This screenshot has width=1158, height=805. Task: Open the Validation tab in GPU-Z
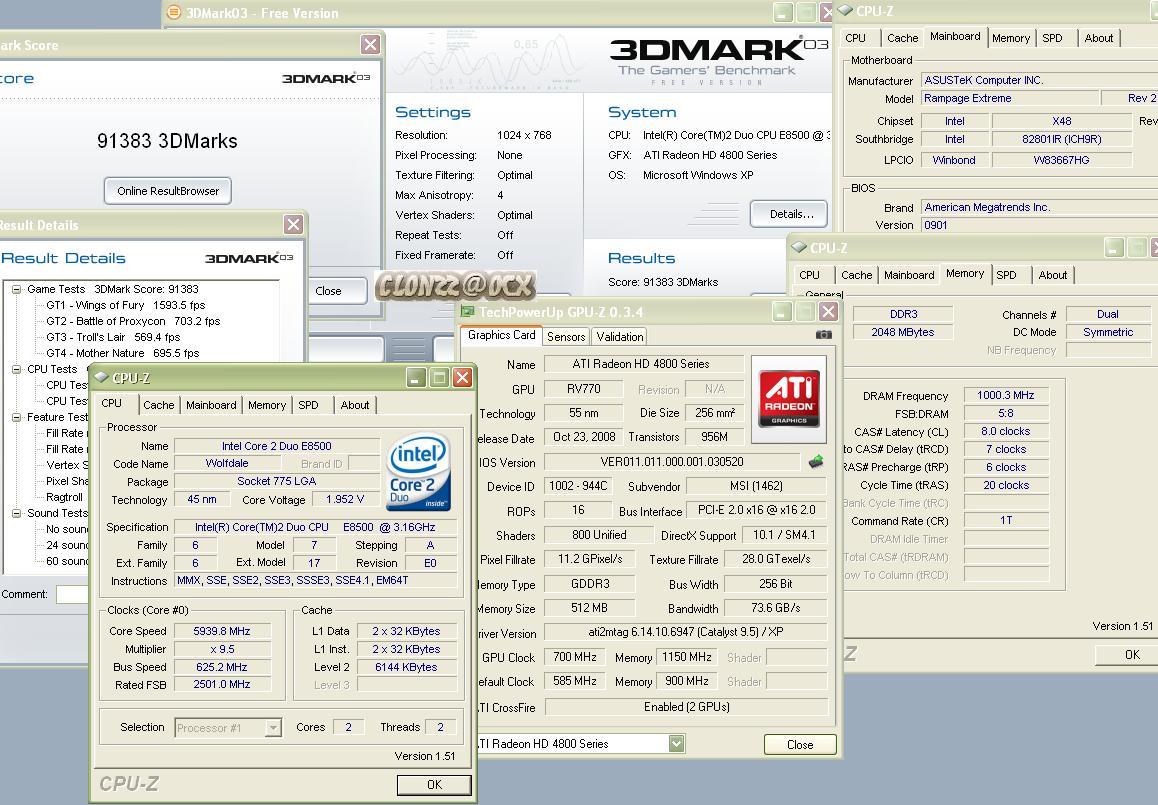click(x=620, y=337)
